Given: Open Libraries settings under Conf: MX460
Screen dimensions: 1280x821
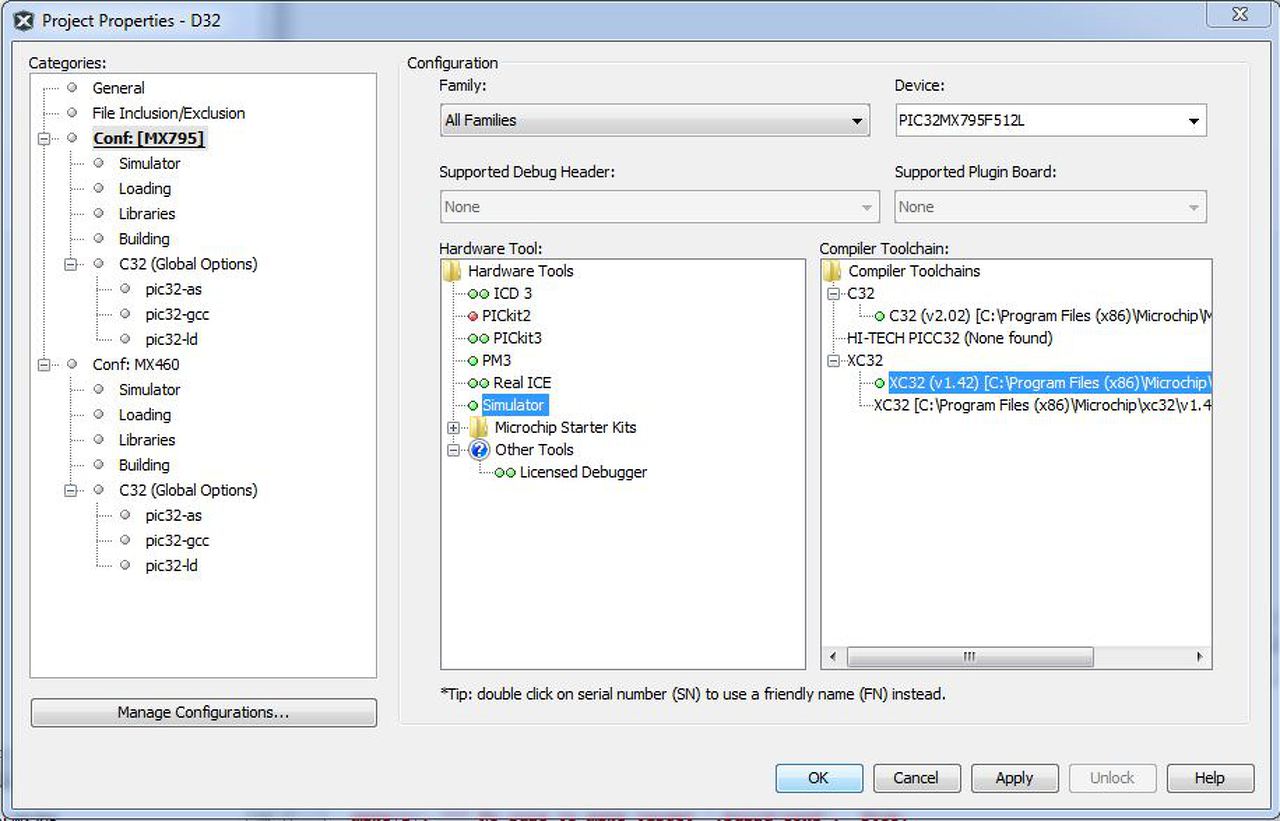Looking at the screenshot, I should pyautogui.click(x=146, y=440).
